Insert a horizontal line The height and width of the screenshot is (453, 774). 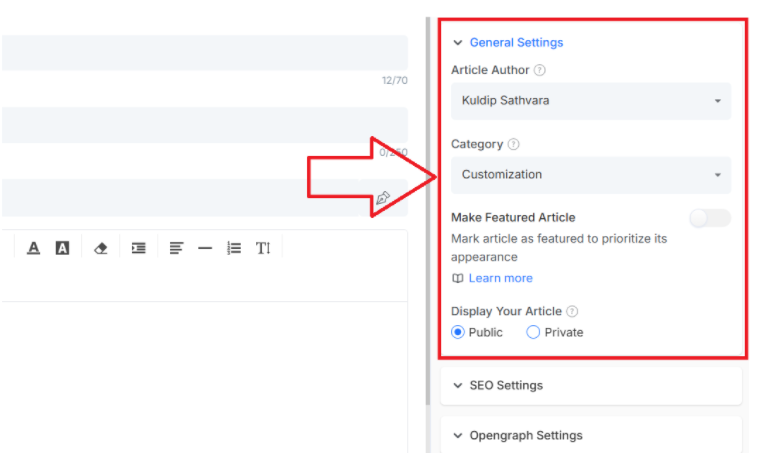205,248
